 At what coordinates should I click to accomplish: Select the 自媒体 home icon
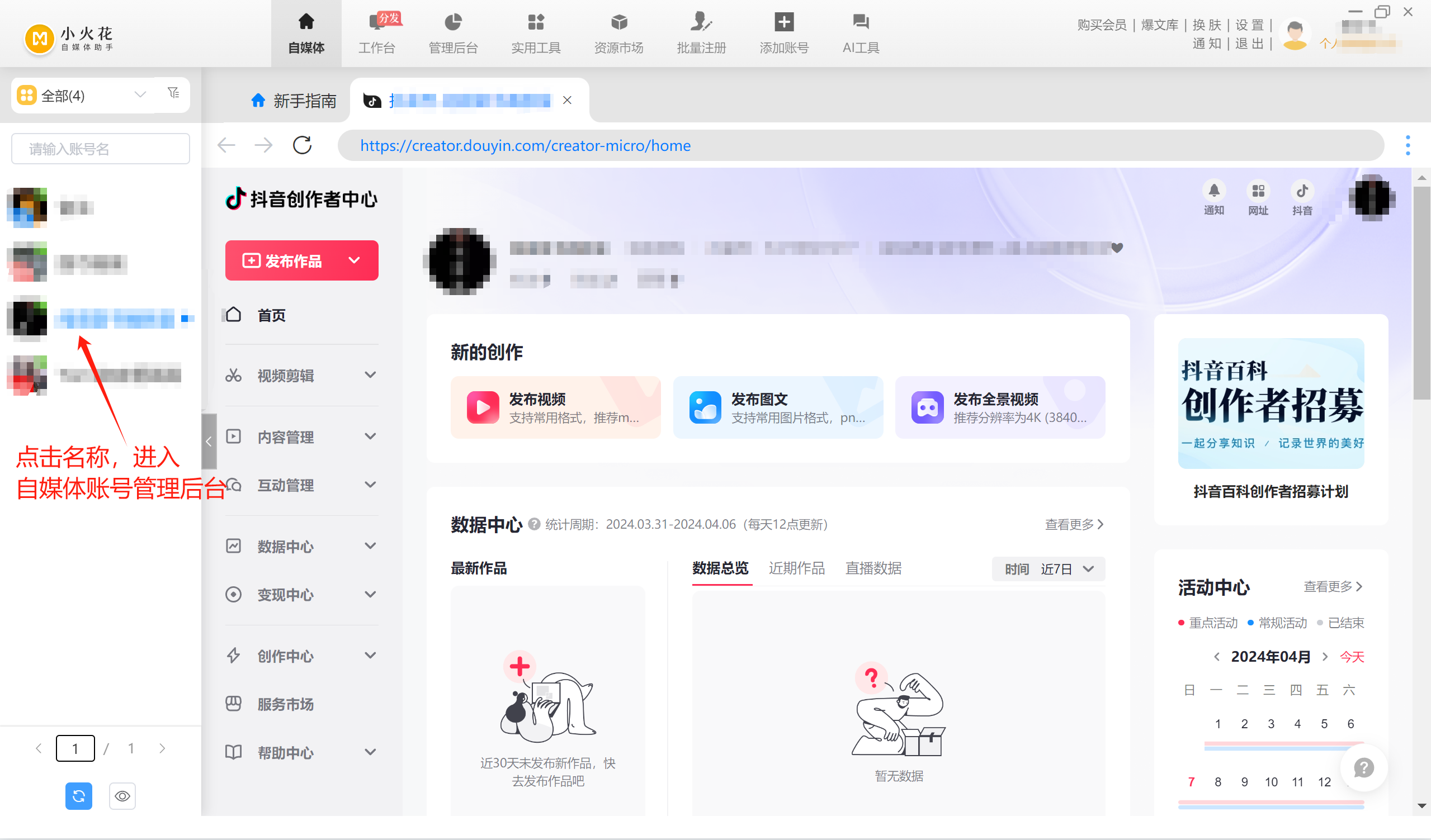306,31
